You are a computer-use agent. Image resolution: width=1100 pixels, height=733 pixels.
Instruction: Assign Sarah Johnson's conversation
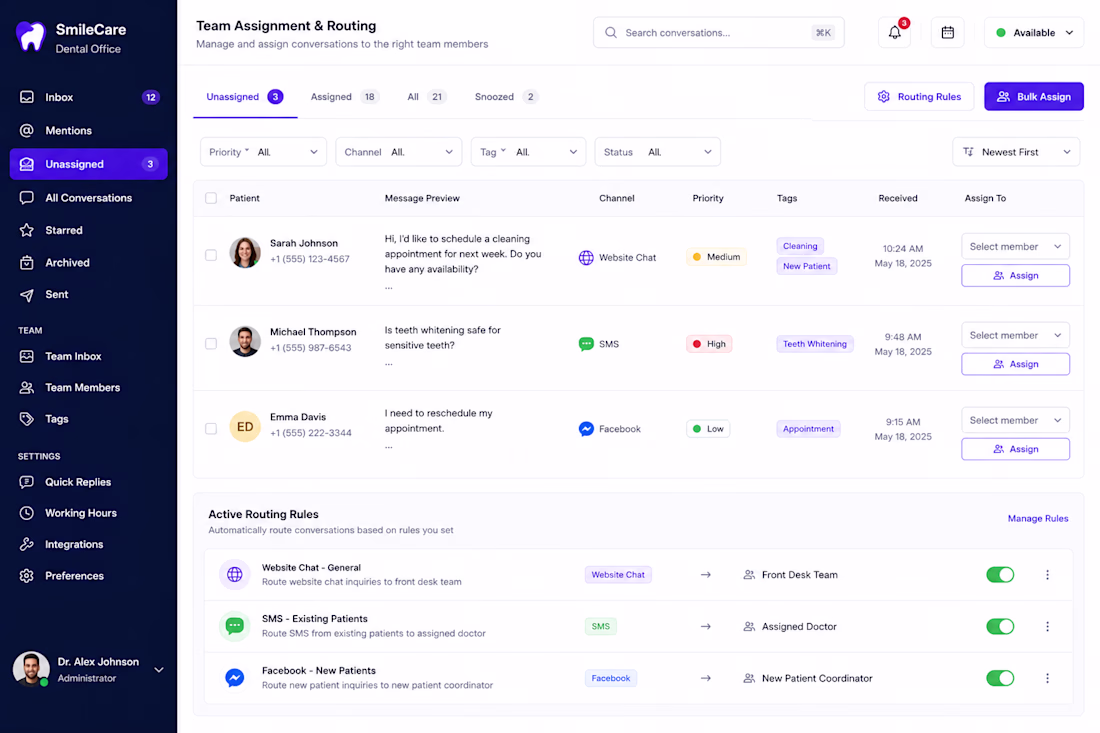(1015, 276)
